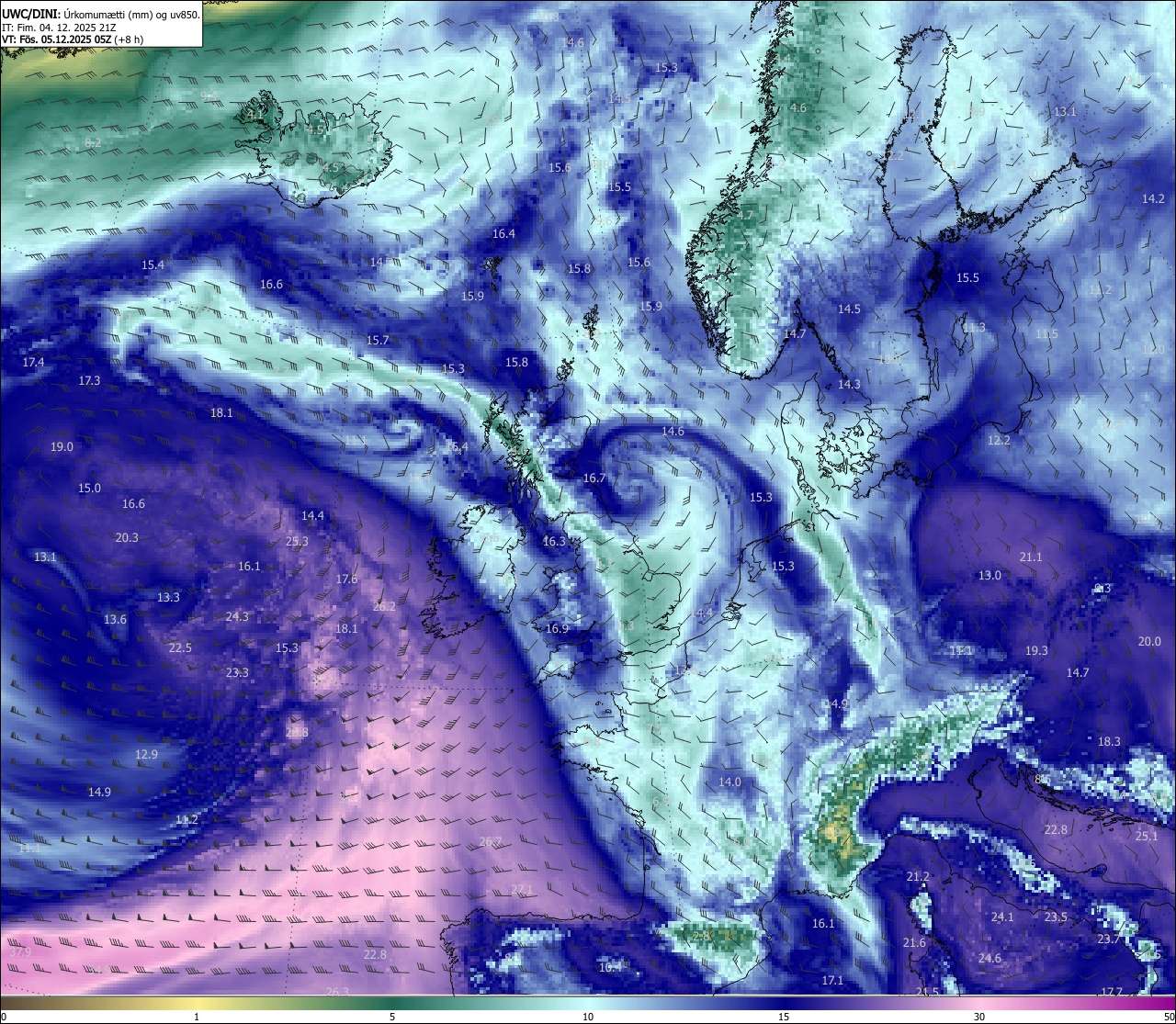Click the value 21.1 on the map
Viewport: 1176px width, 1024px height.
click(x=1031, y=557)
